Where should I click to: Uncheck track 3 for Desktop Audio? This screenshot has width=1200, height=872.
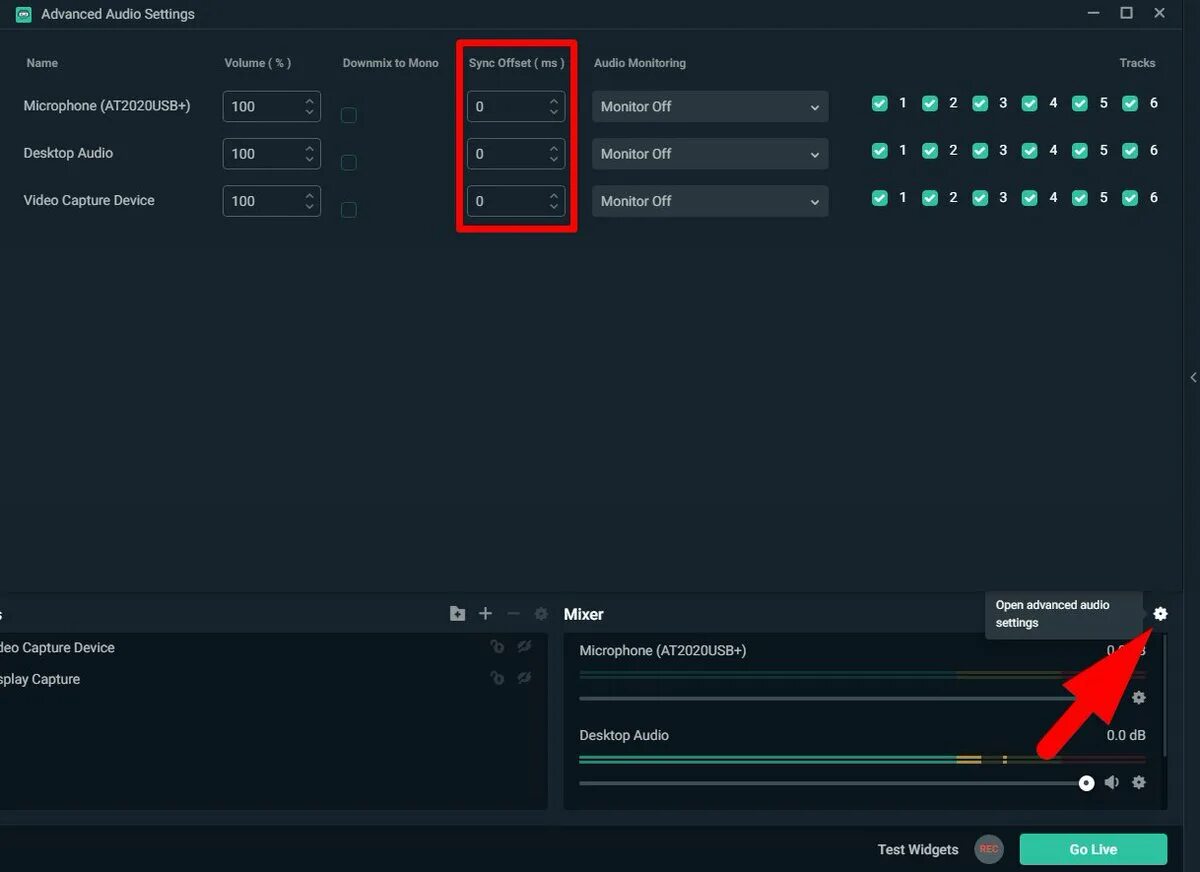point(980,150)
